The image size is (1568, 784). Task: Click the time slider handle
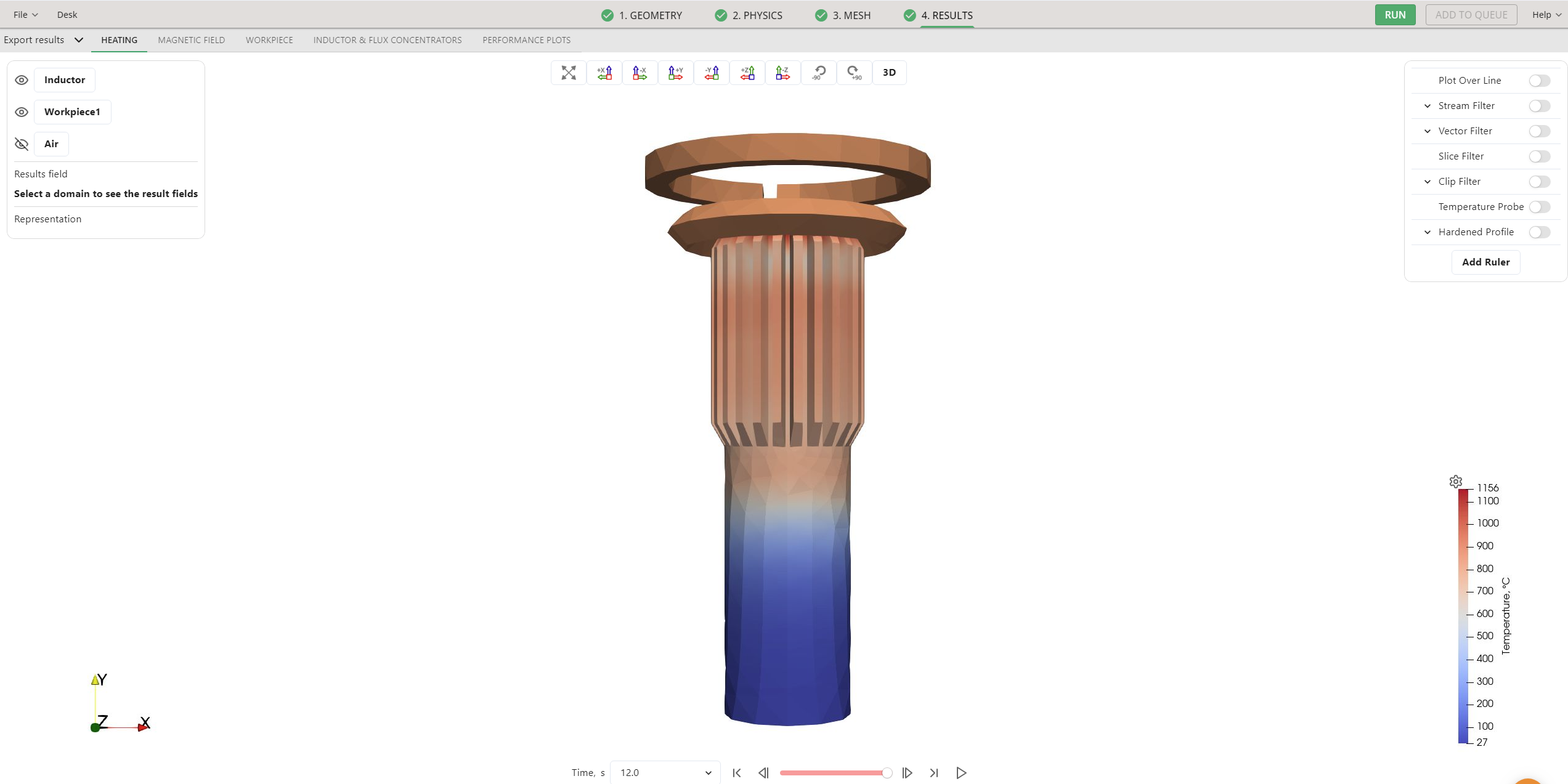[887, 773]
